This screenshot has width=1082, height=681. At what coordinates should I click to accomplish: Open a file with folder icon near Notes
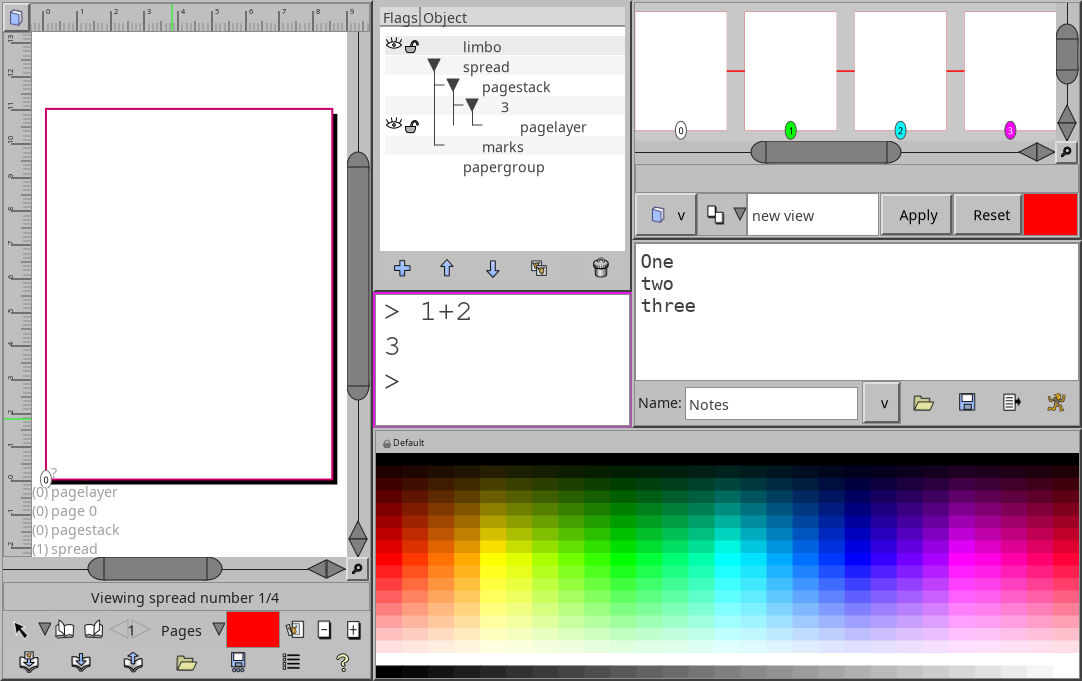pyautogui.click(x=923, y=402)
